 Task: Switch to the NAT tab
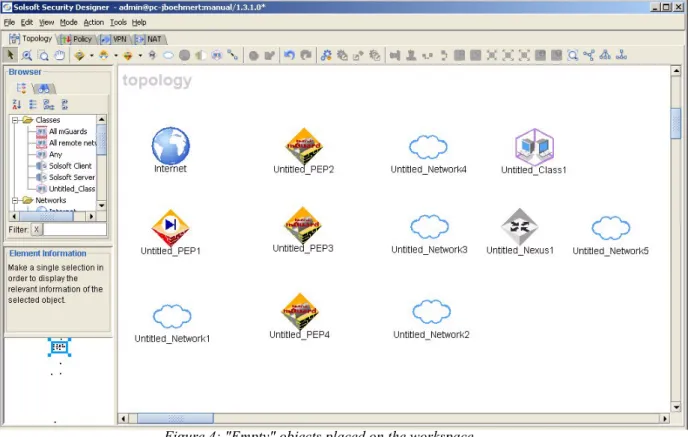(149, 39)
